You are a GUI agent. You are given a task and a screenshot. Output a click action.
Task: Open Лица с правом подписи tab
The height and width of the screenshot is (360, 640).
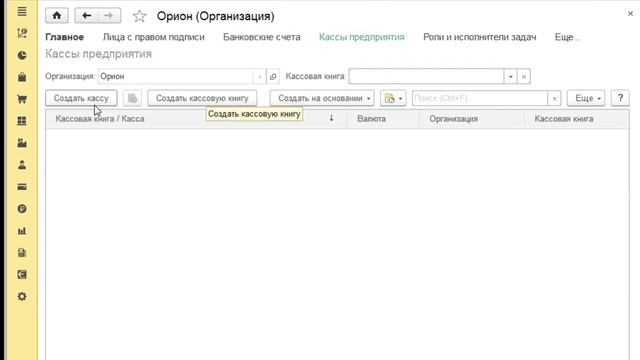(x=153, y=37)
